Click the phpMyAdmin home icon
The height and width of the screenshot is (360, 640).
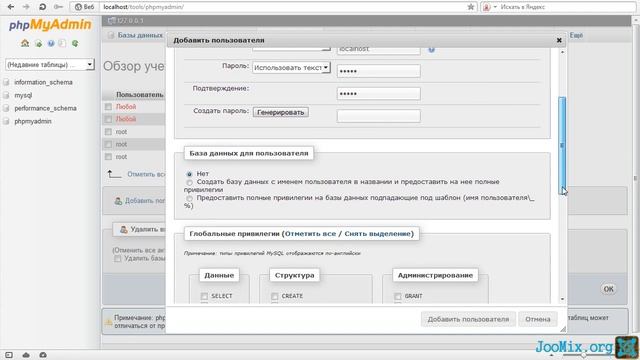click(x=25, y=43)
